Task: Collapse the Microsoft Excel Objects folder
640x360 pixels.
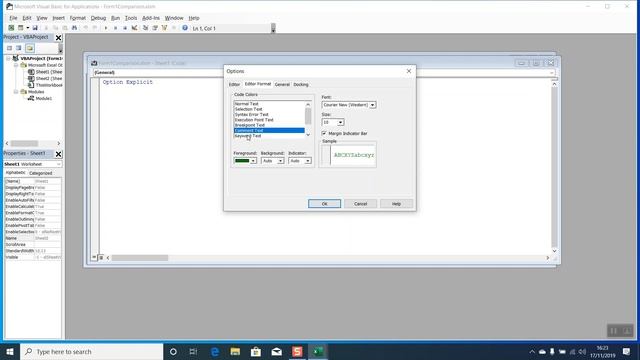Action: pyautogui.click(x=16, y=65)
